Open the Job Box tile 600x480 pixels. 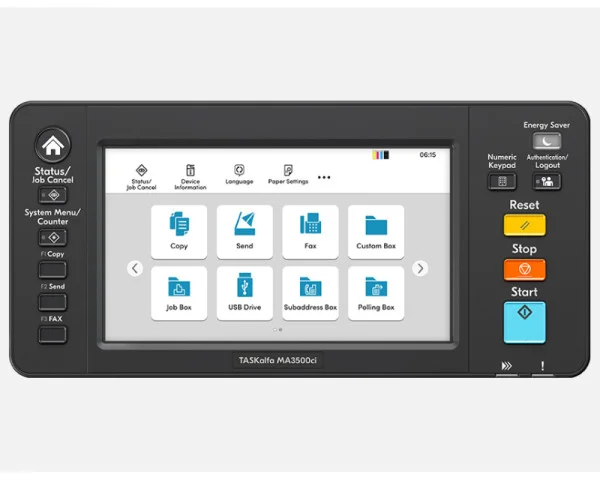pos(179,293)
